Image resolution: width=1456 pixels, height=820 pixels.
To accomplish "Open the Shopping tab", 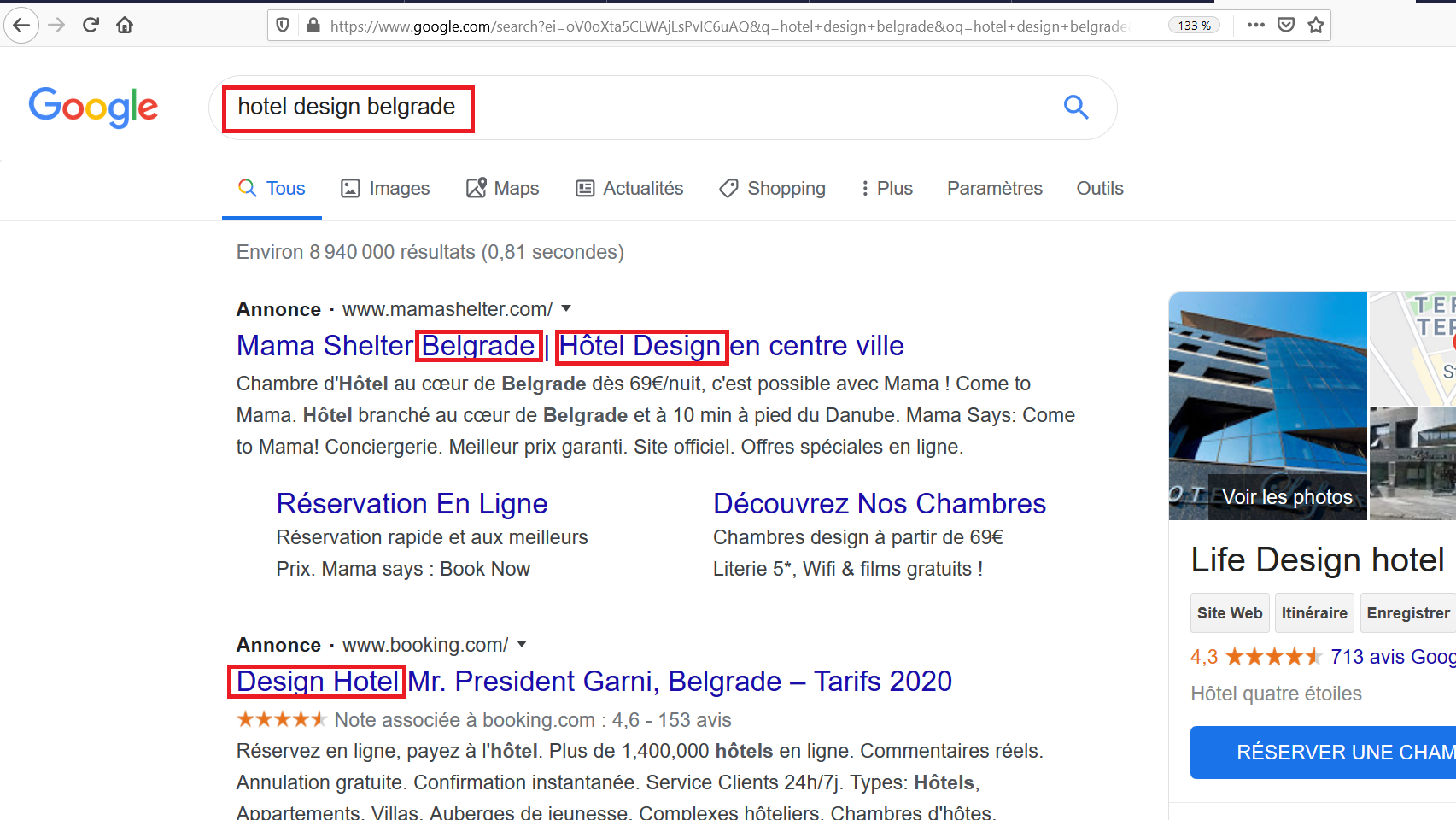I will click(x=772, y=189).
